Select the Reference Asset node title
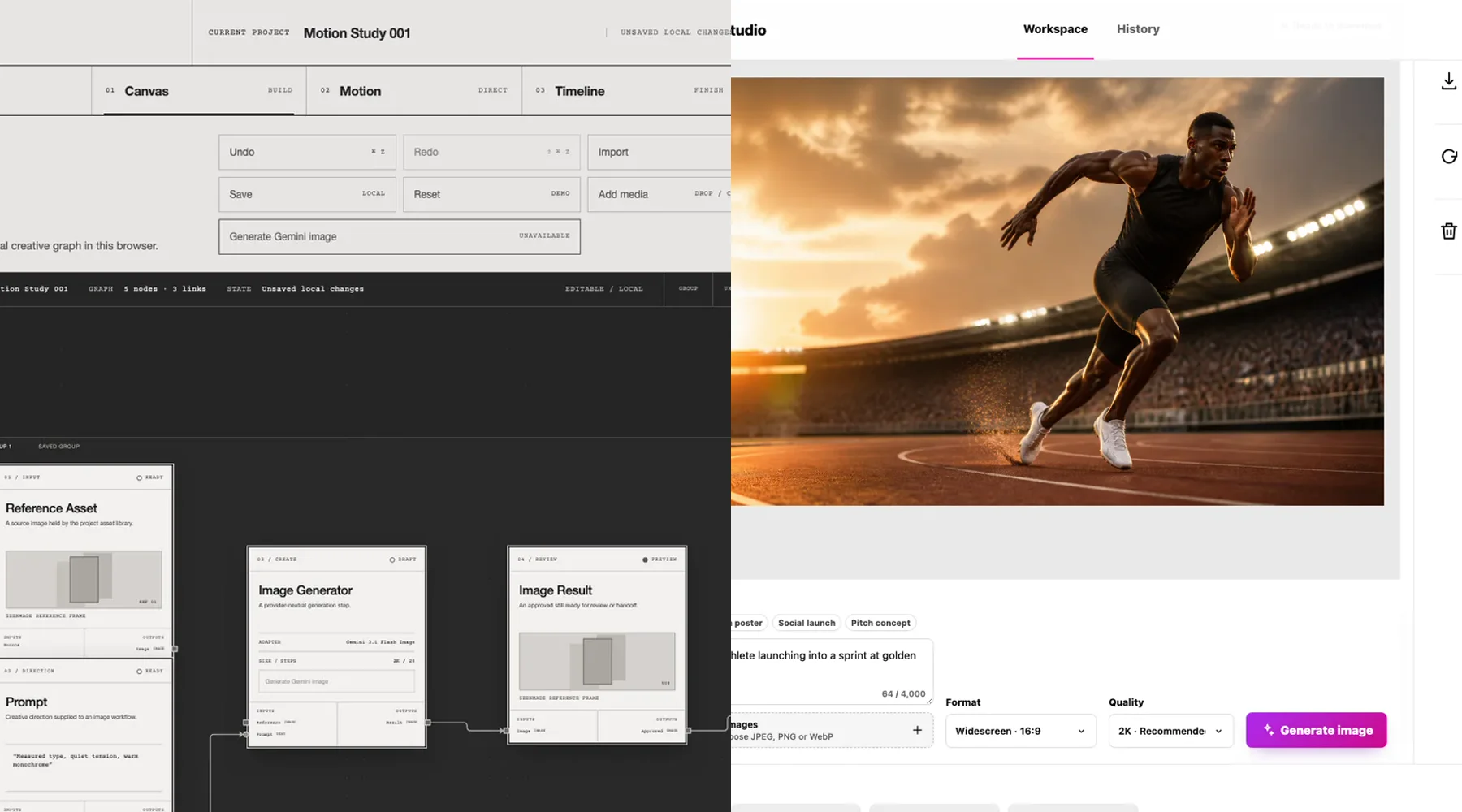Screen dimensions: 1462x812 (x=51, y=508)
